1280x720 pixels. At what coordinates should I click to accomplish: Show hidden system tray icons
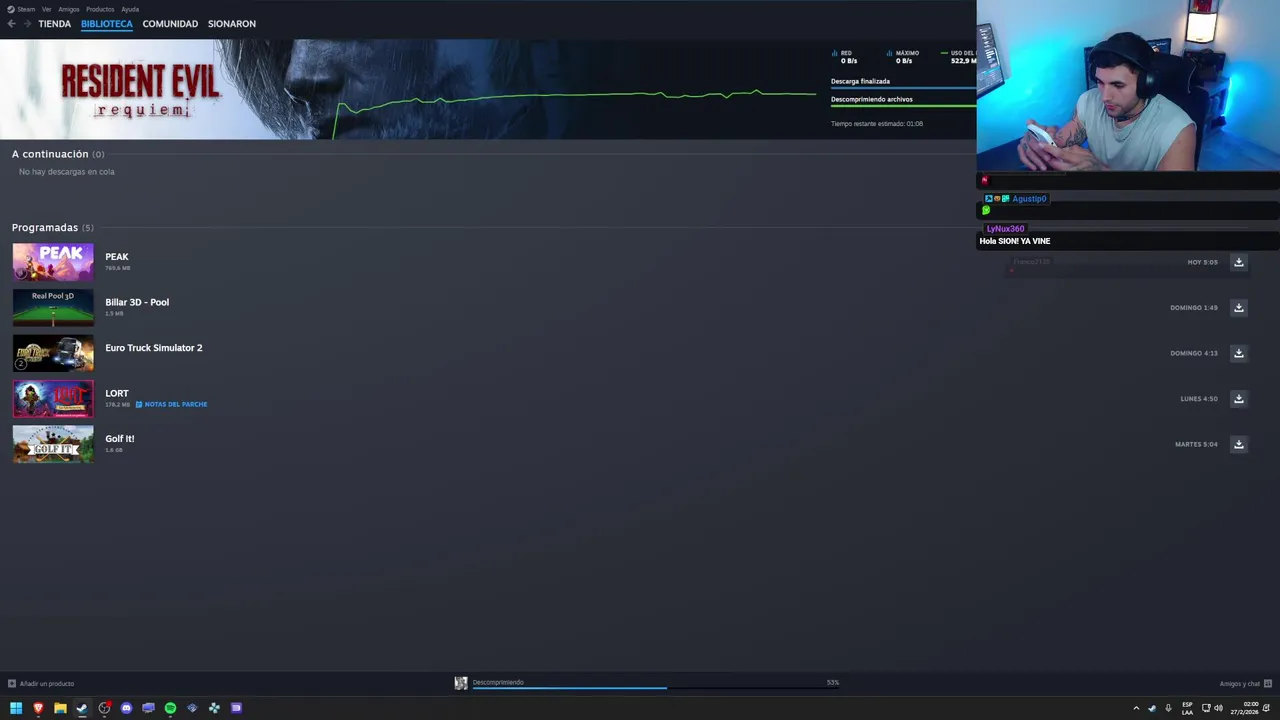tap(1136, 708)
